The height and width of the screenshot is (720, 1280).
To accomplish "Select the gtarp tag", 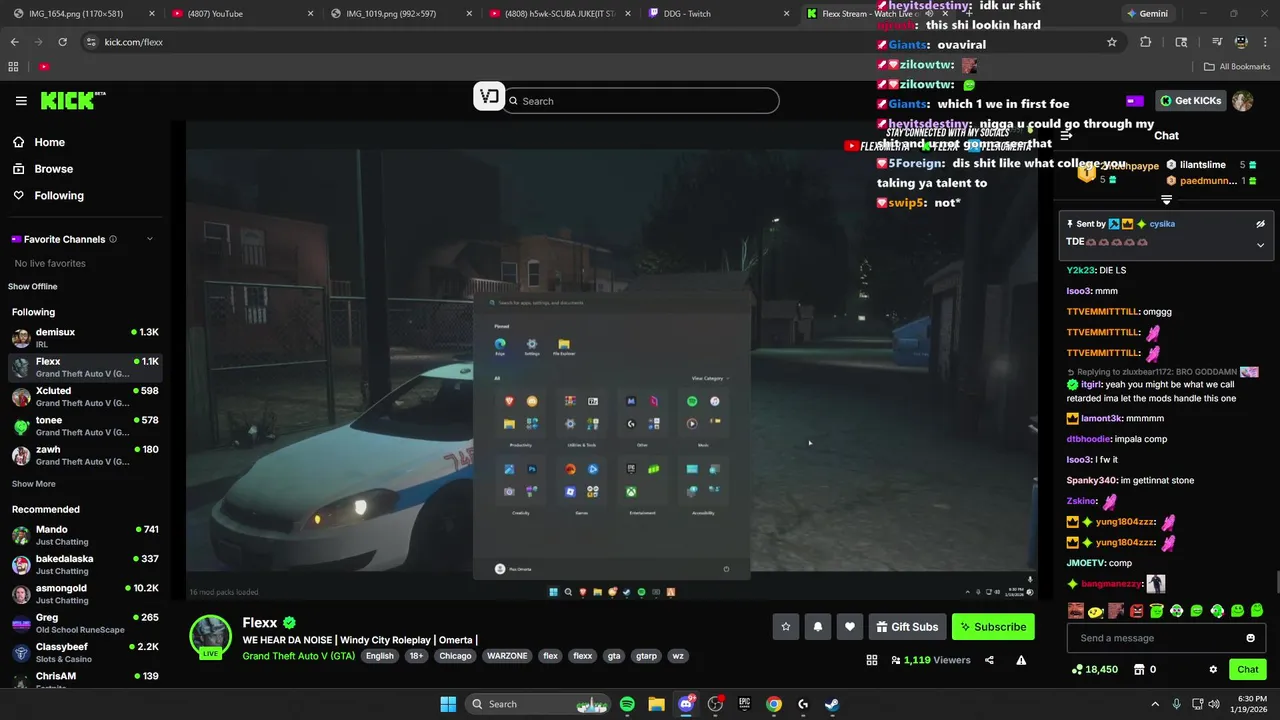I will tap(647, 656).
